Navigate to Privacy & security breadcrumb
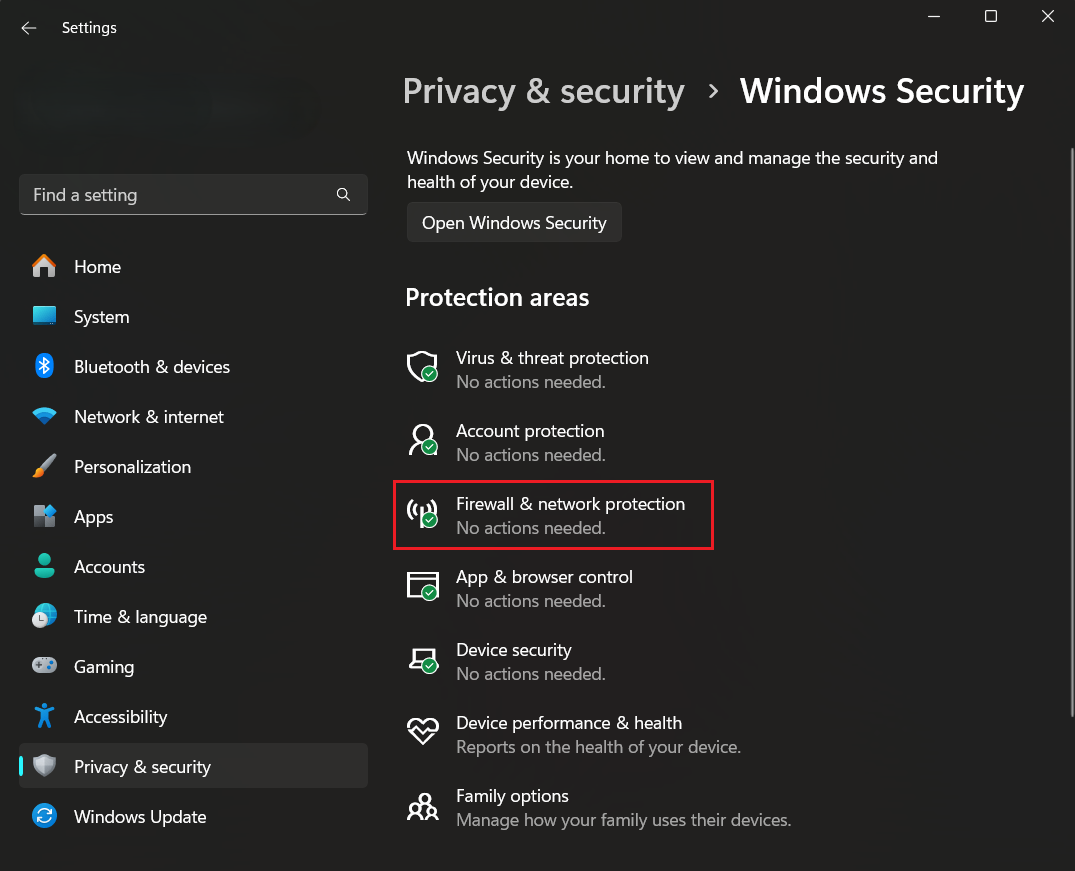 543,91
